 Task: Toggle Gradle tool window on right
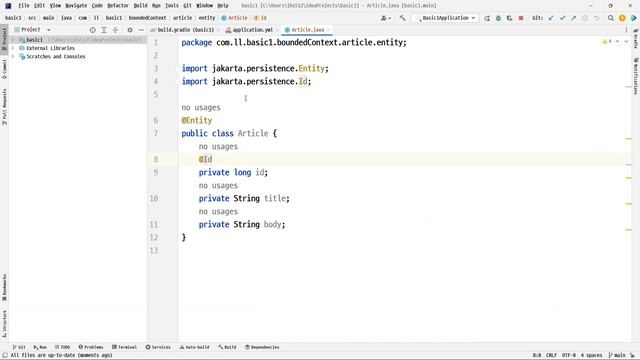[x=636, y=38]
